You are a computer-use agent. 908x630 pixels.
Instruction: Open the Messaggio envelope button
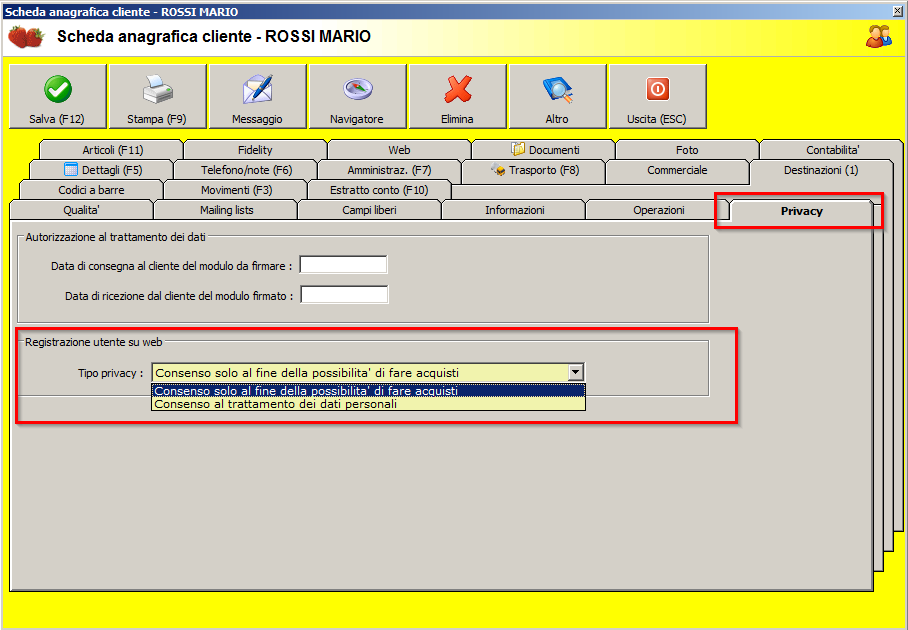pyautogui.click(x=257, y=96)
